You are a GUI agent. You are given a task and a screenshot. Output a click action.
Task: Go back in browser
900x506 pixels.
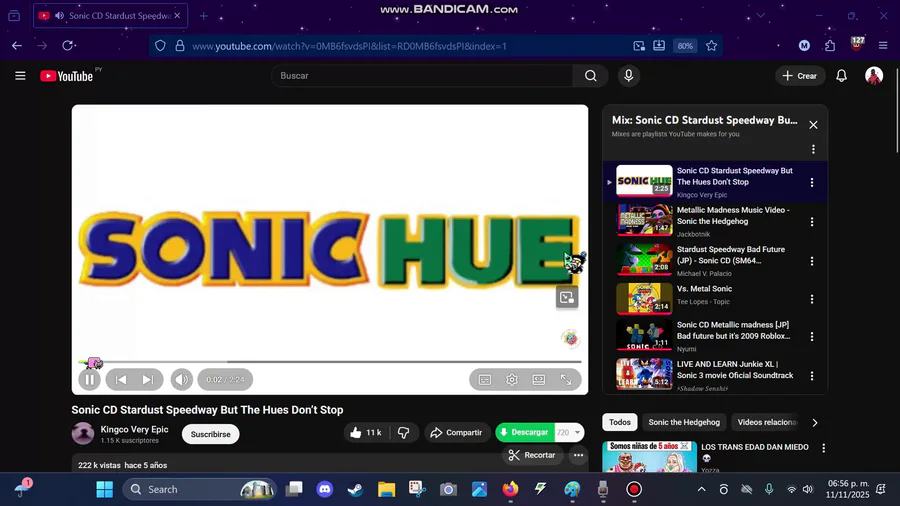(17, 46)
